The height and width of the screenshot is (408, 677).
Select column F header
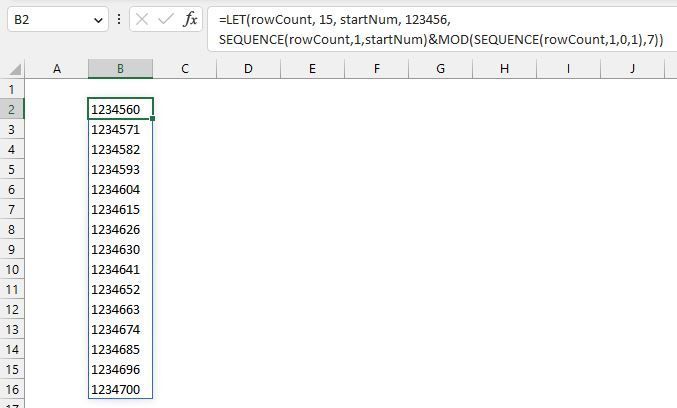click(x=376, y=69)
